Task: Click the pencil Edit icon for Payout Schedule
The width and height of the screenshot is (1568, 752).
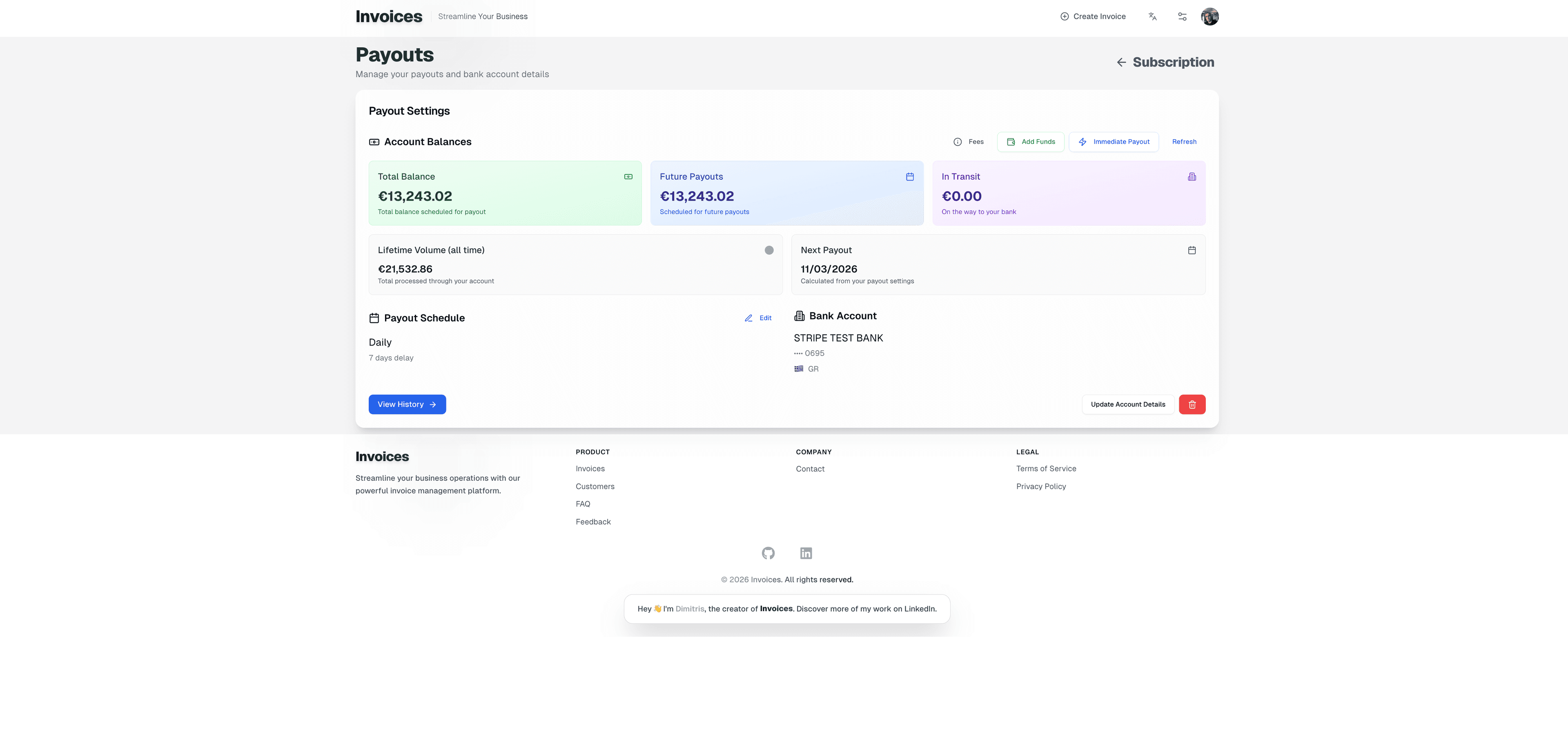Action: click(748, 318)
